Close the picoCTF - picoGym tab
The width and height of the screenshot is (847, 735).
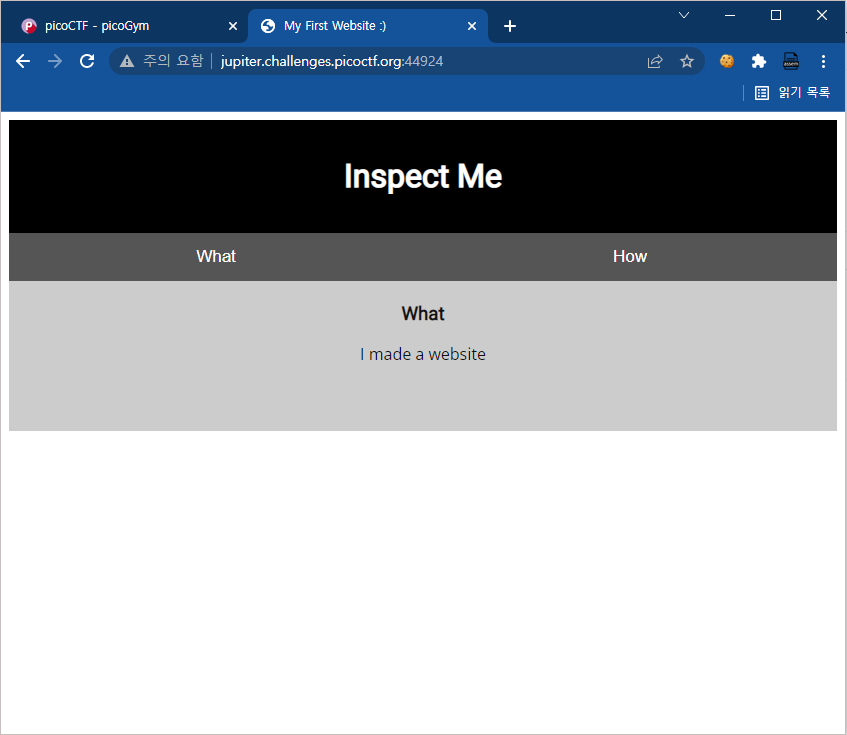[x=233, y=26]
